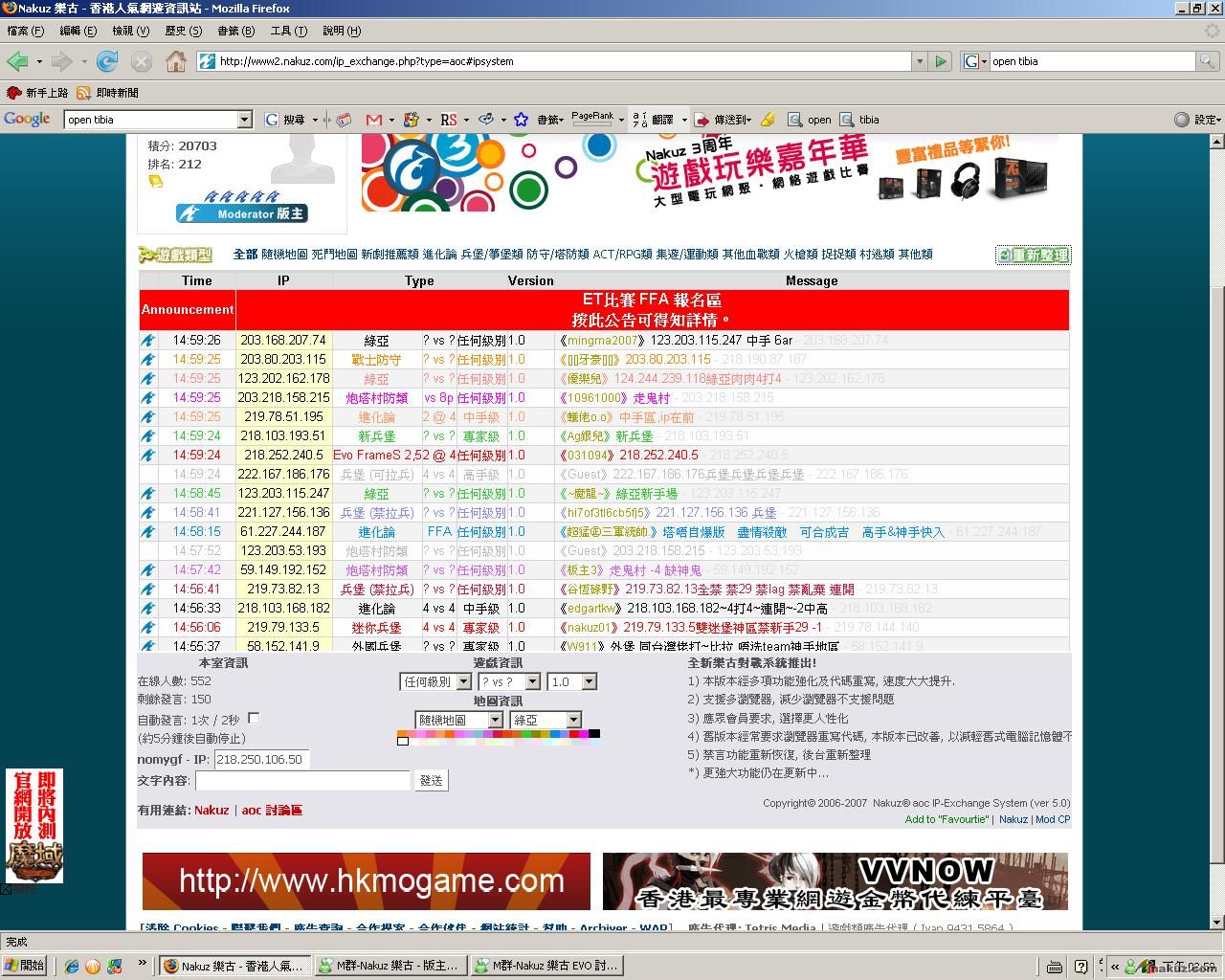The image size is (1225, 980).
Task: Click the 新手上路 bookmark
Action: click(x=37, y=93)
